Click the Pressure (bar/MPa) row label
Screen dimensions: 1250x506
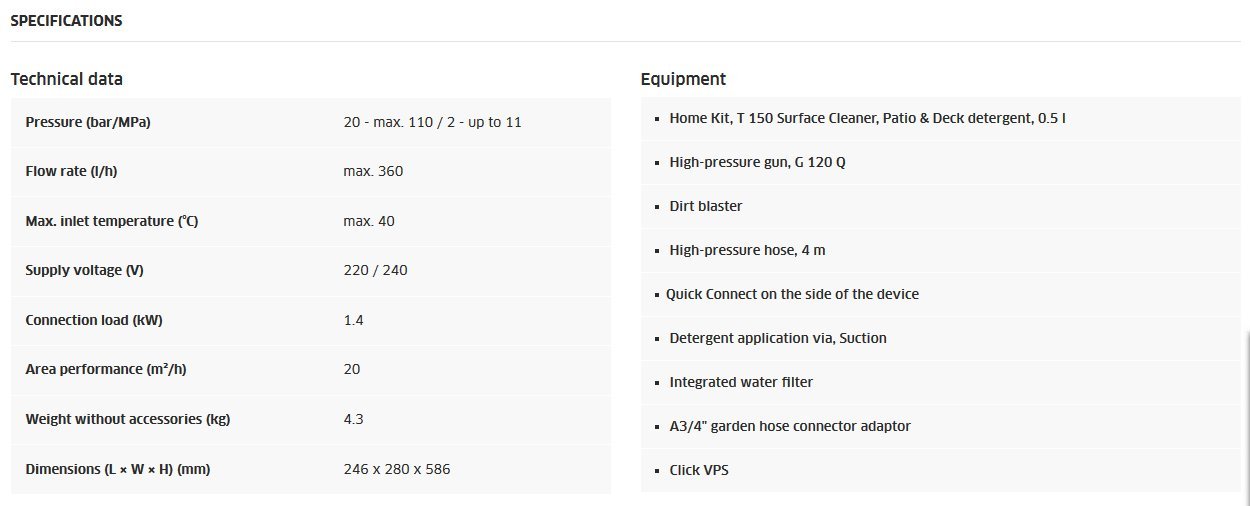coord(88,122)
